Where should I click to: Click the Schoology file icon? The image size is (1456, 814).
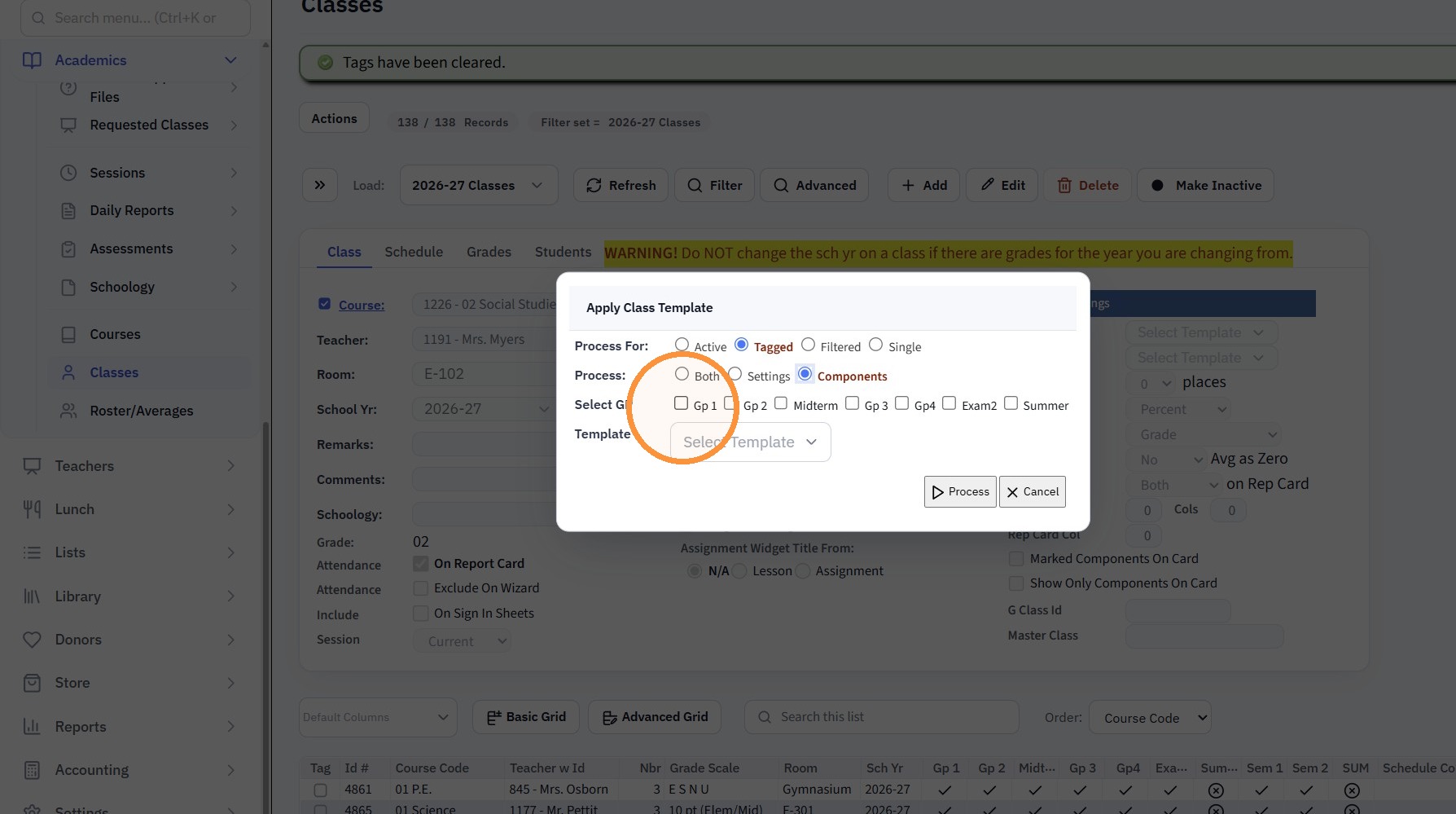(68, 288)
